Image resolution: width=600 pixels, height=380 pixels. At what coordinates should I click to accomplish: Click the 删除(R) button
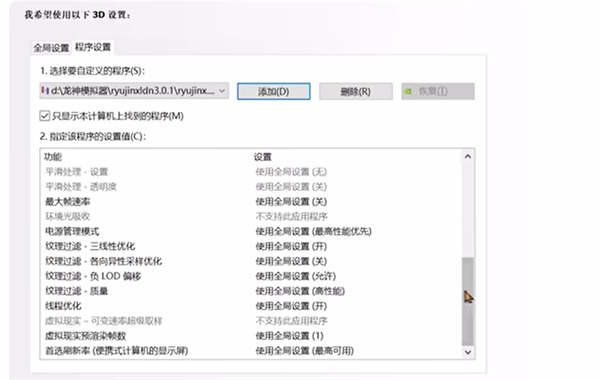tap(356, 91)
